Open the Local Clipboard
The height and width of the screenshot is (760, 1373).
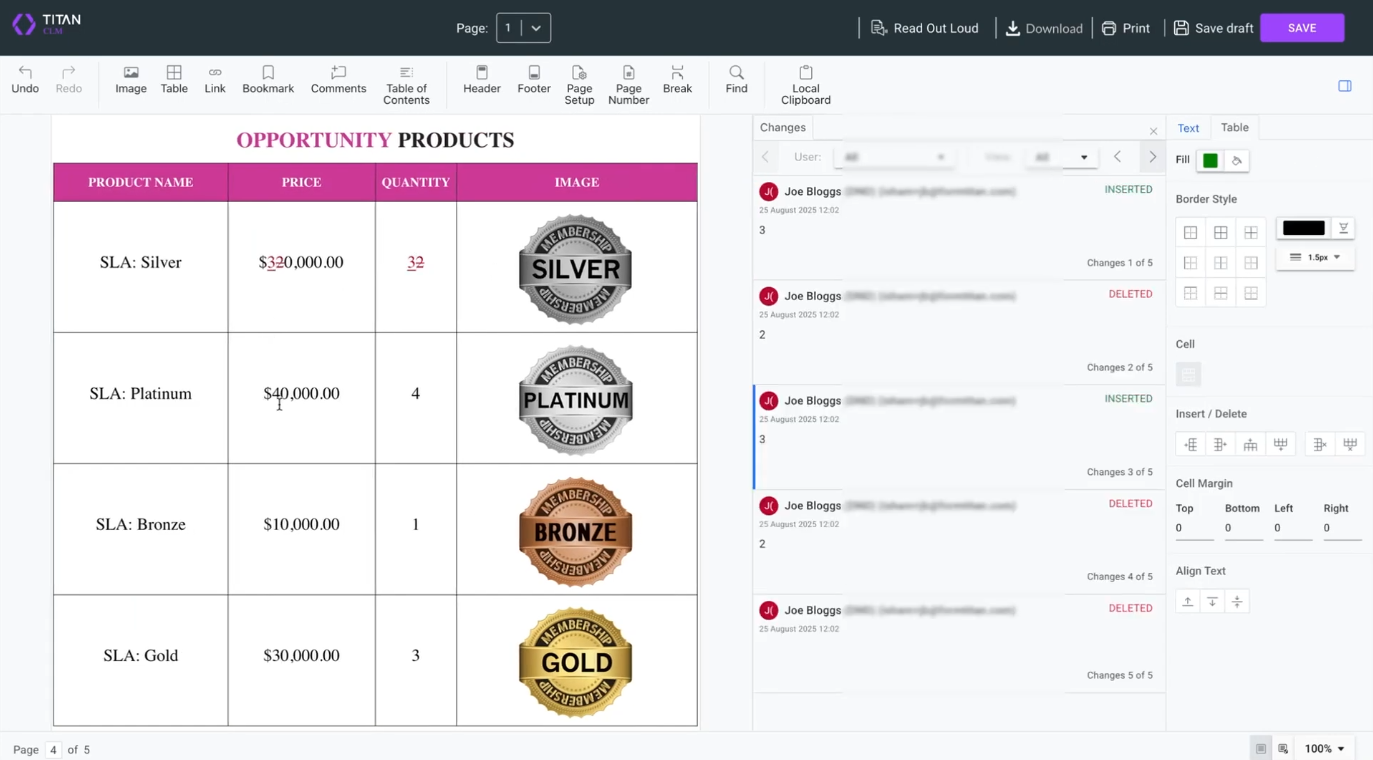tap(805, 84)
